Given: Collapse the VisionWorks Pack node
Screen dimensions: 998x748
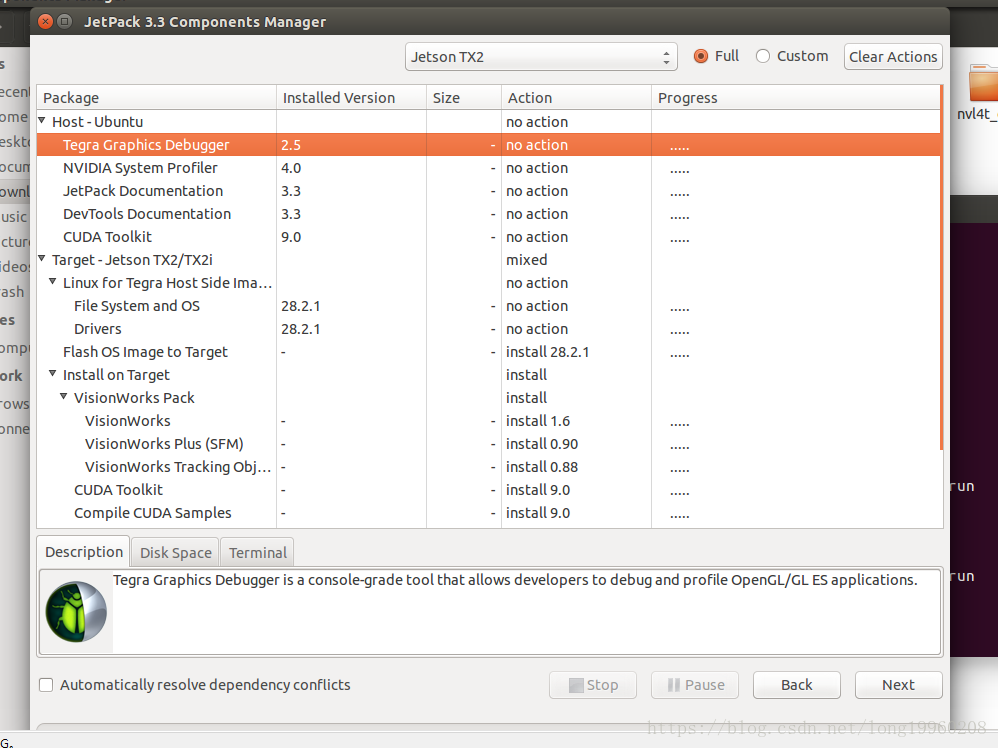Looking at the screenshot, I should coord(64,397).
